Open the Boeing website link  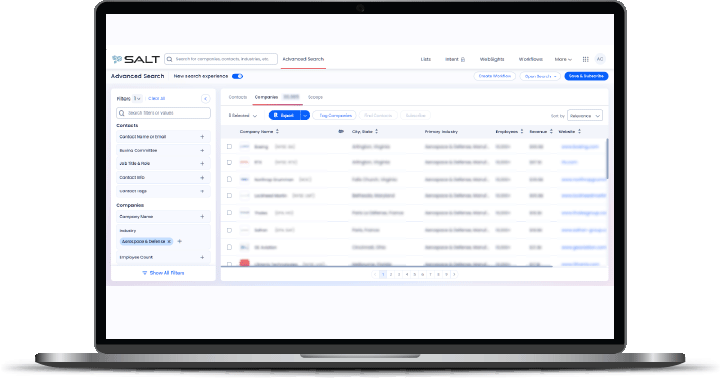580,147
